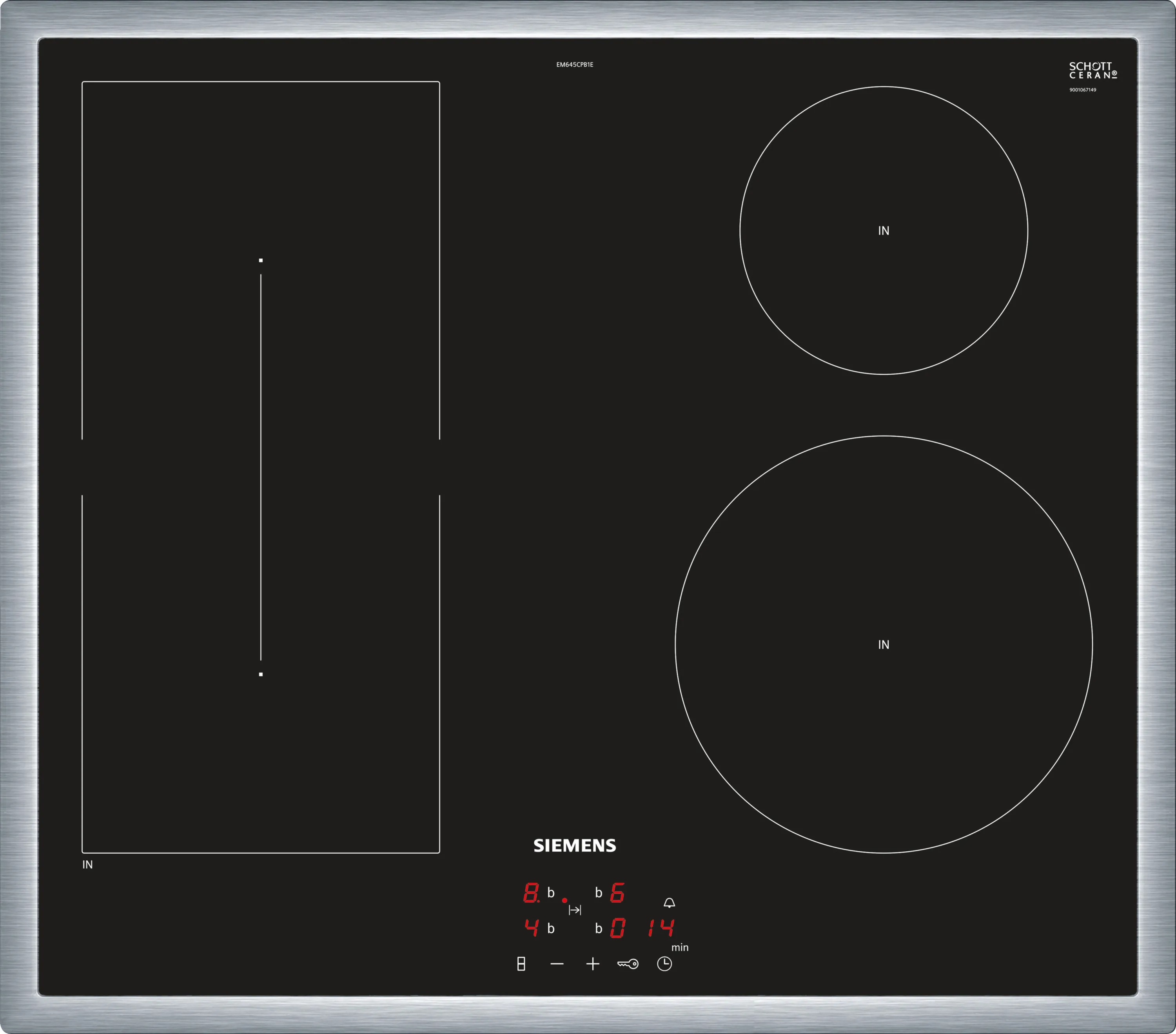Select the red '0' zone display
Screen dimensions: 1176x1034
tap(617, 928)
